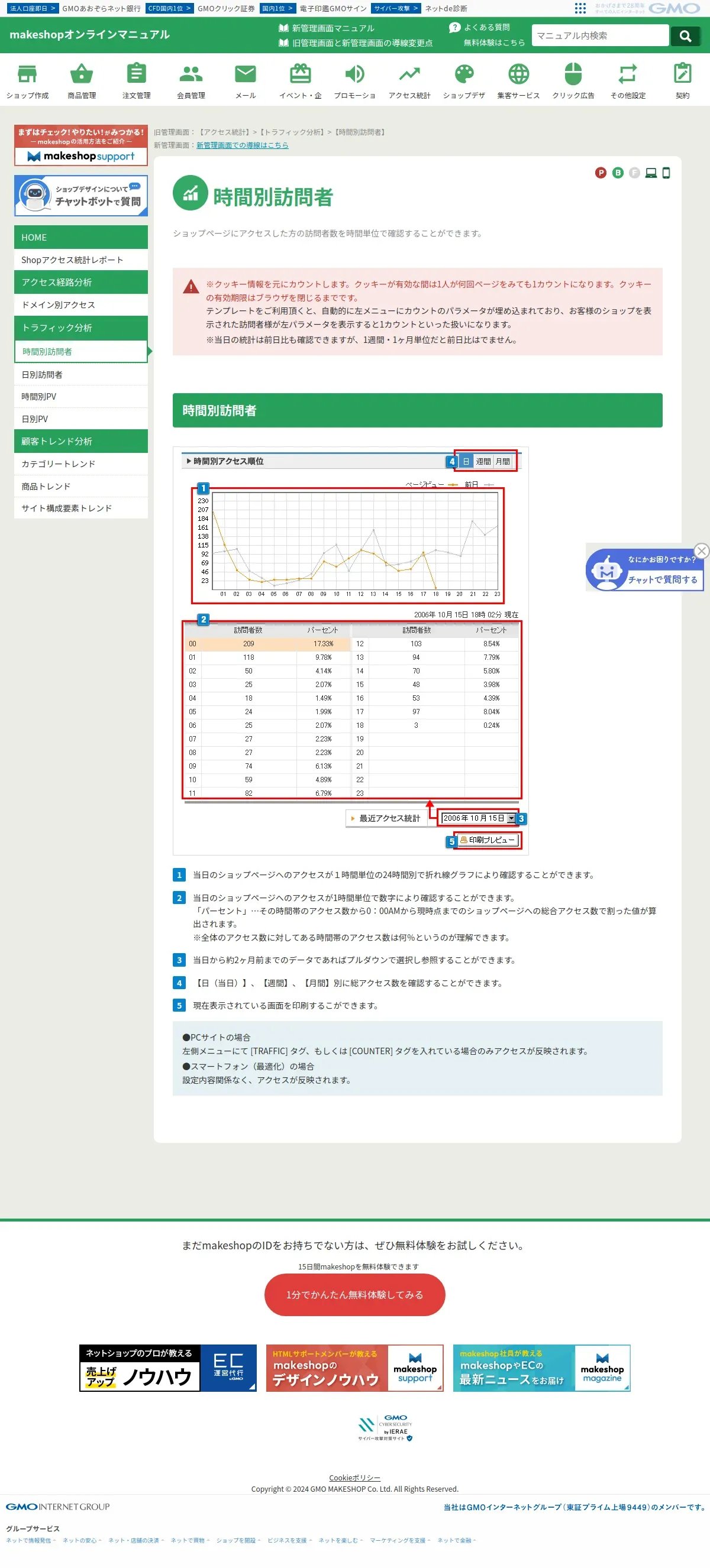Screen dimensions: 710x1568
Task: Expand ネットの安心 footer group
Action: click(82, 1541)
